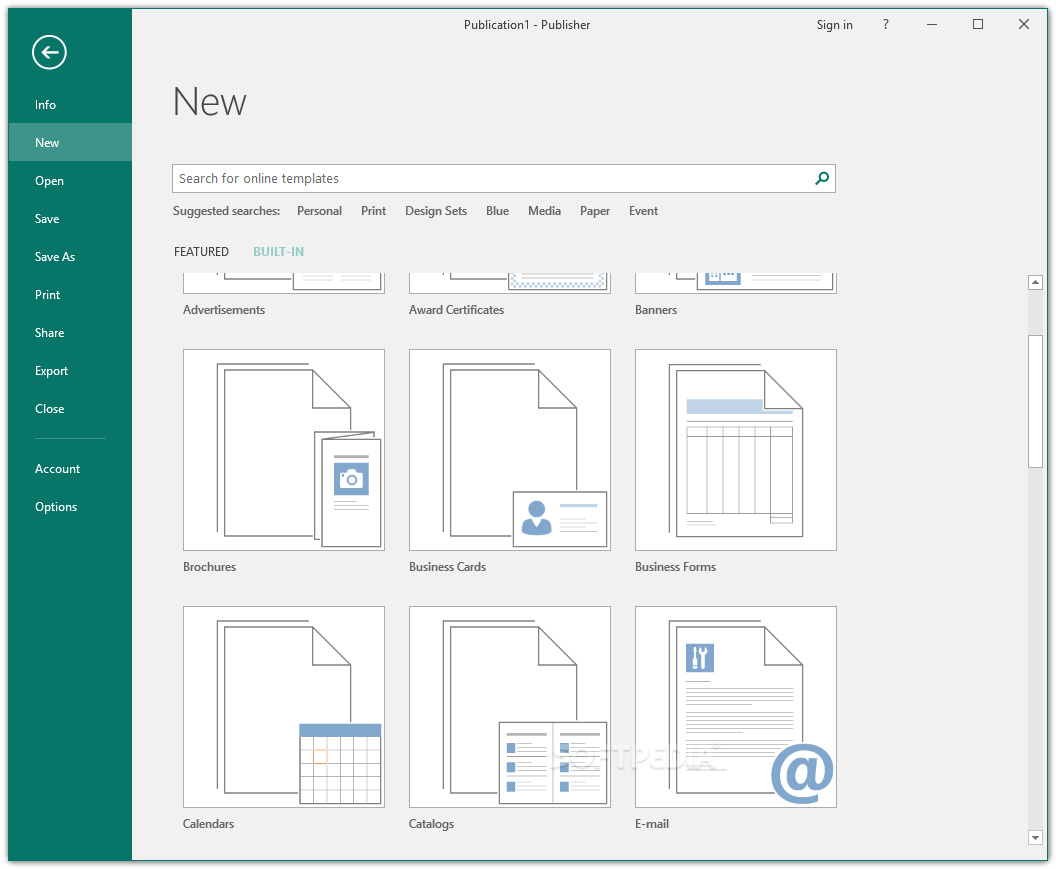
Task: Click the search magnifier icon
Action: point(822,179)
